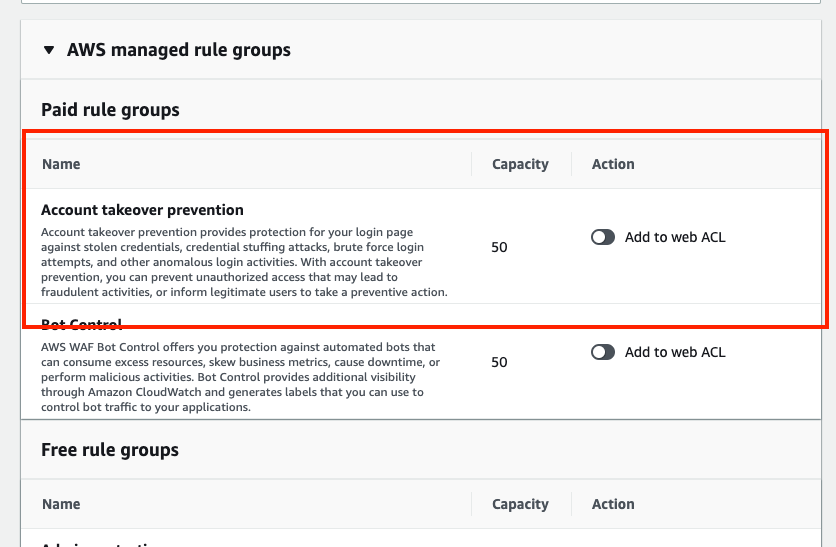Click the Account takeover prevention description text

pyautogui.click(x=244, y=262)
